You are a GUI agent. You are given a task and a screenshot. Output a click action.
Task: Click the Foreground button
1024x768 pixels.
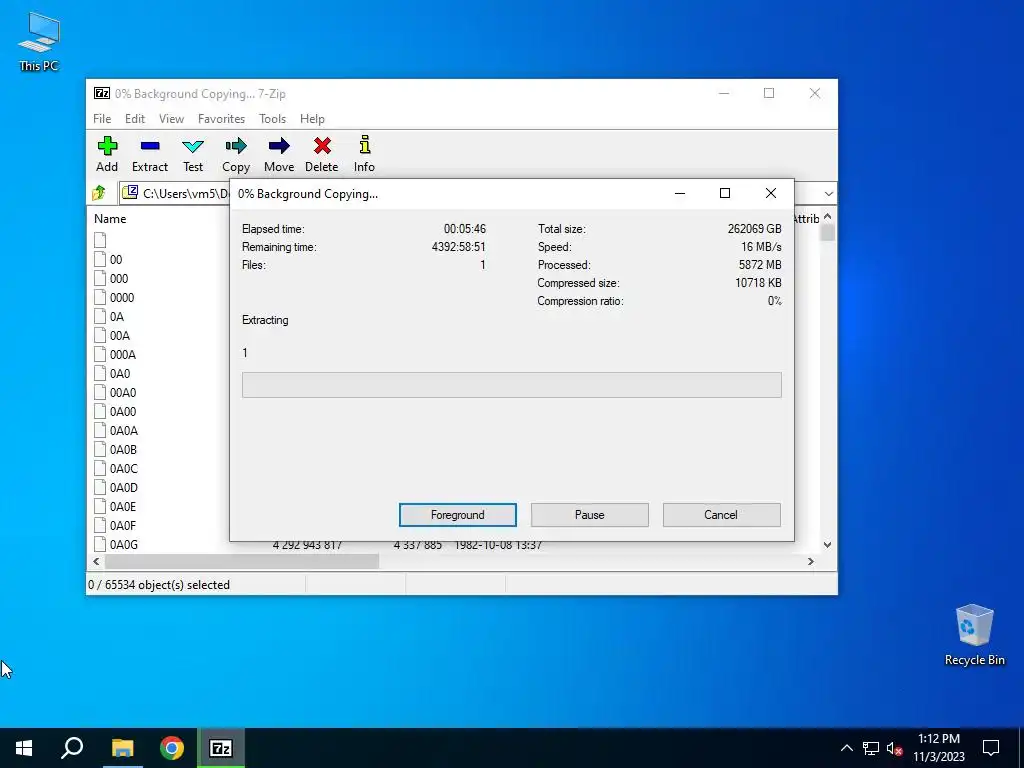(x=458, y=515)
